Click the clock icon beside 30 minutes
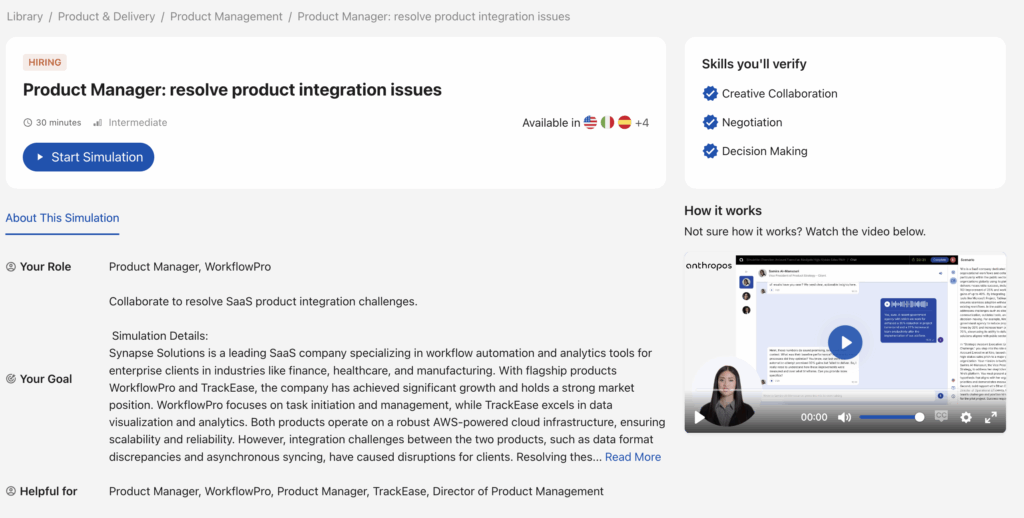1024x518 pixels. click(28, 123)
